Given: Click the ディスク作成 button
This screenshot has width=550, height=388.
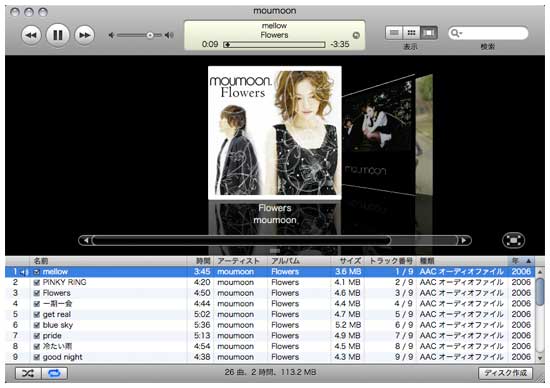Looking at the screenshot, I should (x=505, y=373).
